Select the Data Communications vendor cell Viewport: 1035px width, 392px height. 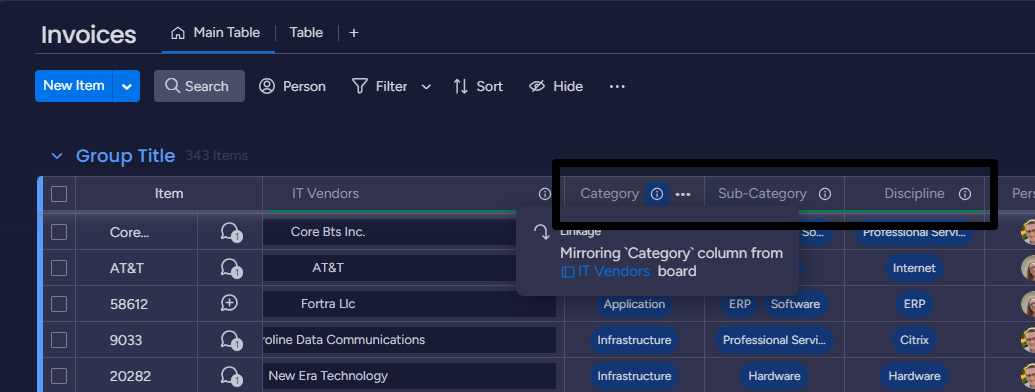(409, 340)
